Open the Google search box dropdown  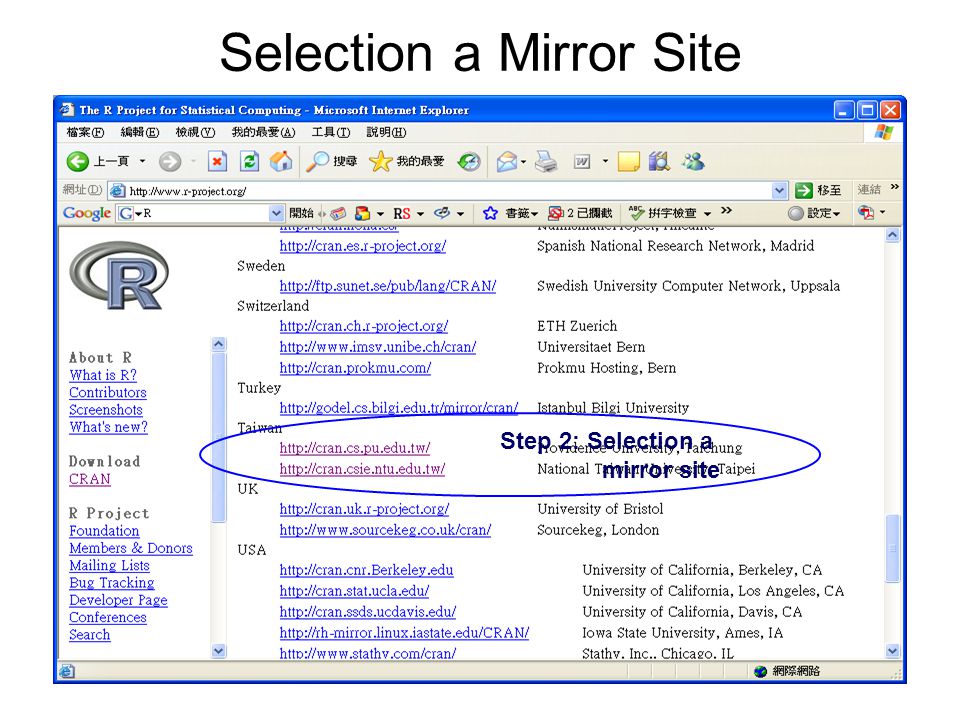(x=277, y=213)
